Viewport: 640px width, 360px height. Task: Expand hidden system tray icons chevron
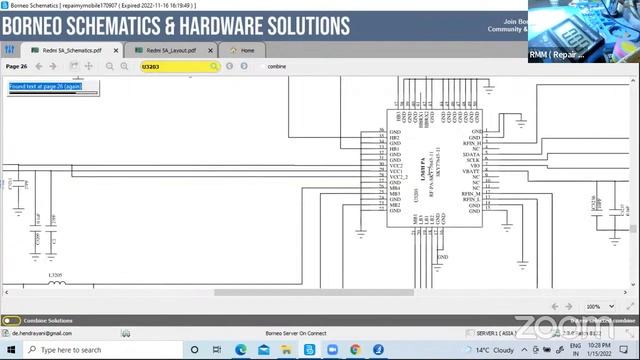pyautogui.click(x=524, y=350)
